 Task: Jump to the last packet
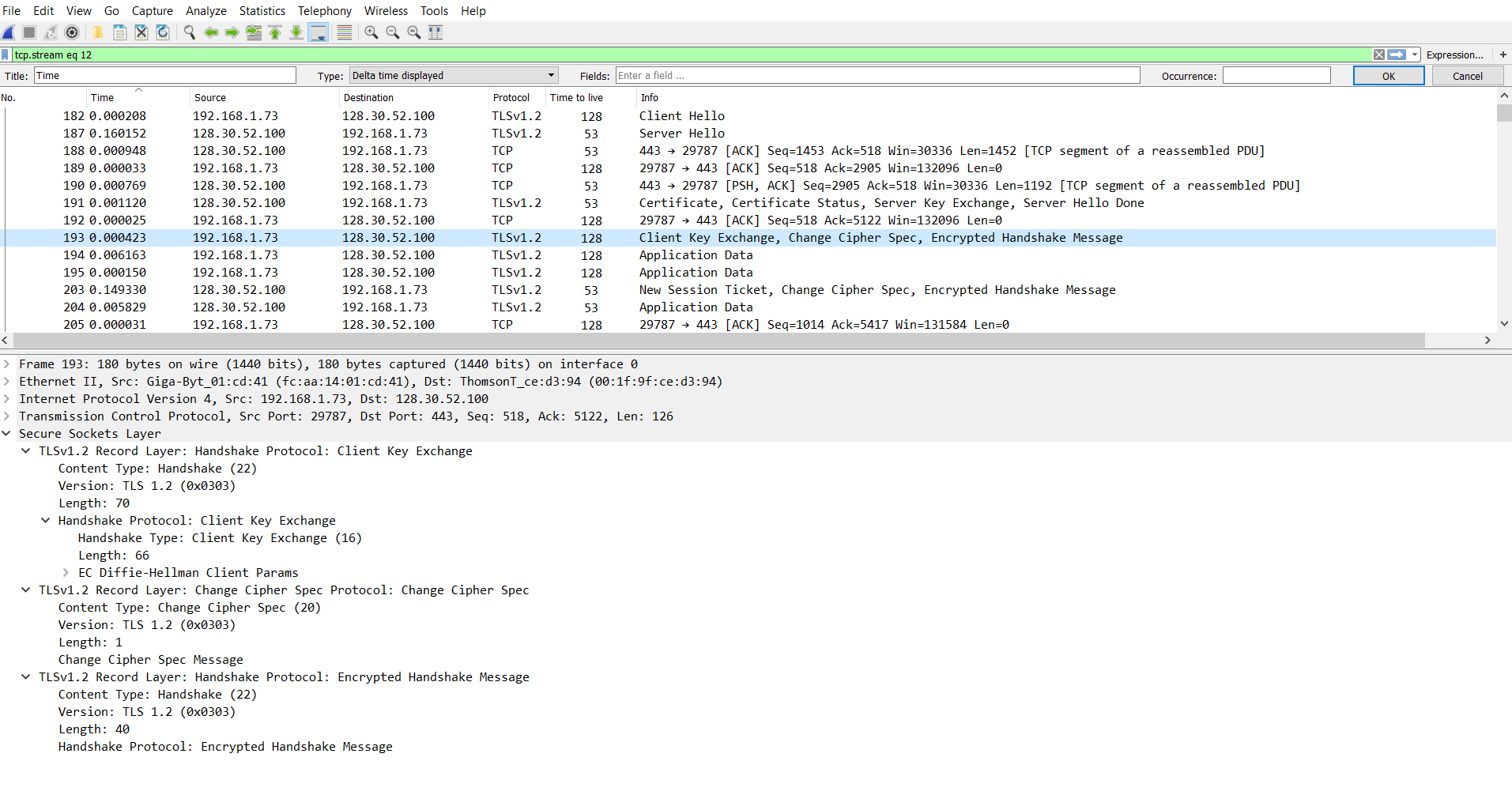coord(296,32)
